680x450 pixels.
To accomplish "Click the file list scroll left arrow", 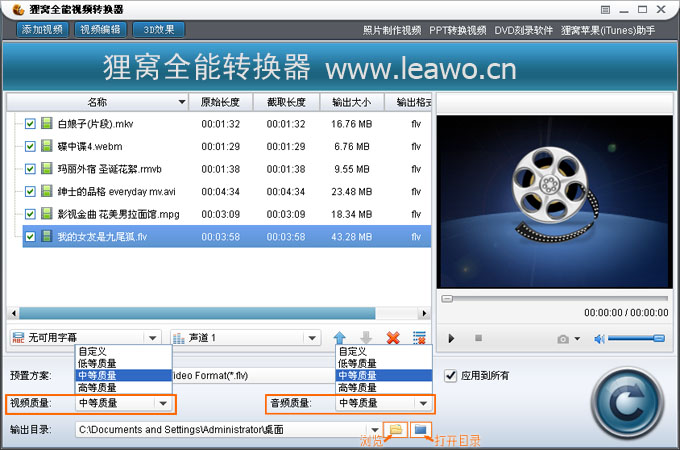I will 14,313.
